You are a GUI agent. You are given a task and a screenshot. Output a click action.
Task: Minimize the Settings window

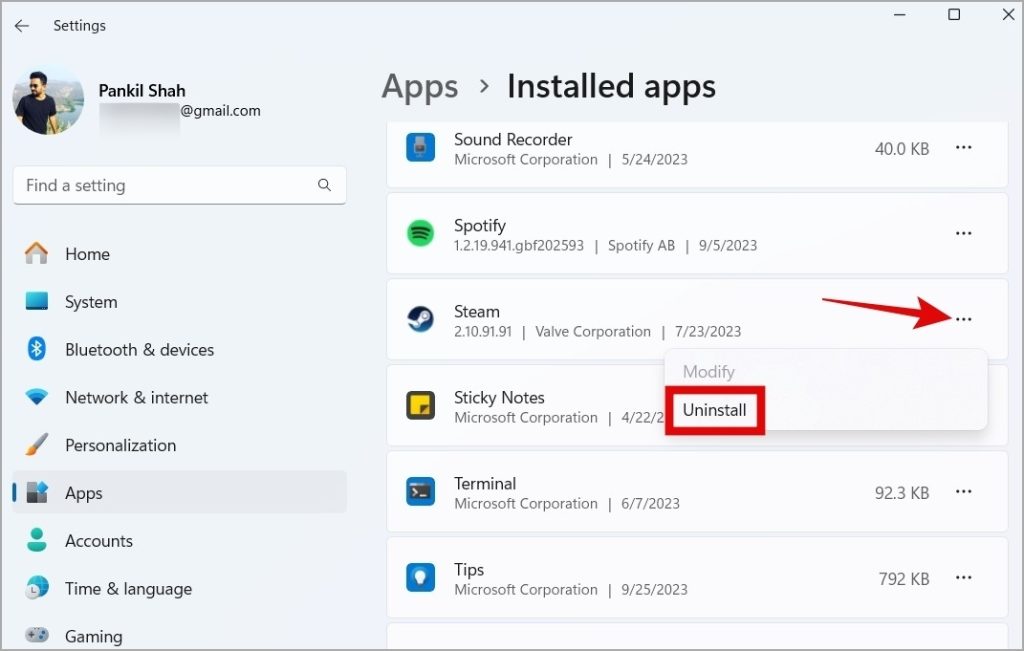899,14
